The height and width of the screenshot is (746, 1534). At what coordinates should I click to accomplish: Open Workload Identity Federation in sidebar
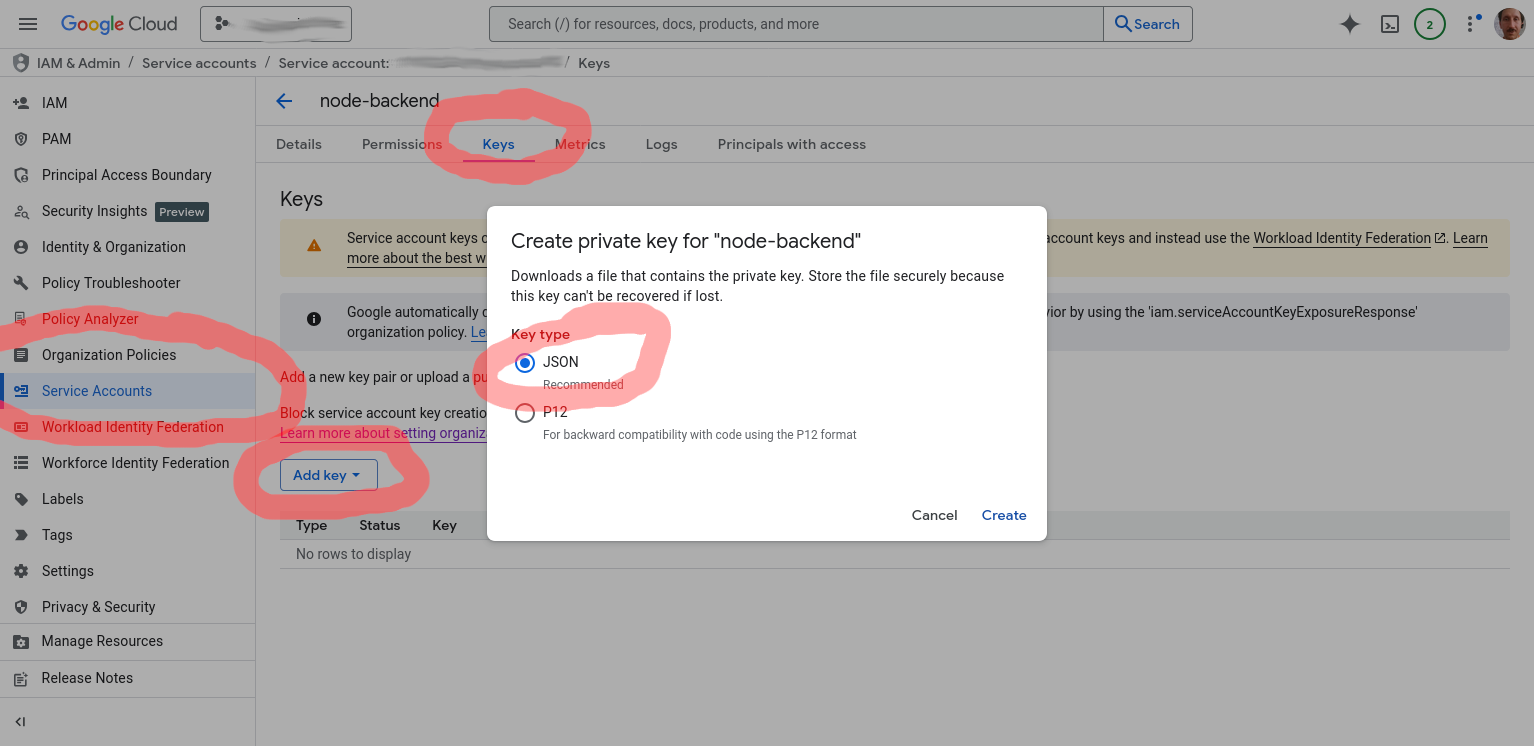click(132, 427)
